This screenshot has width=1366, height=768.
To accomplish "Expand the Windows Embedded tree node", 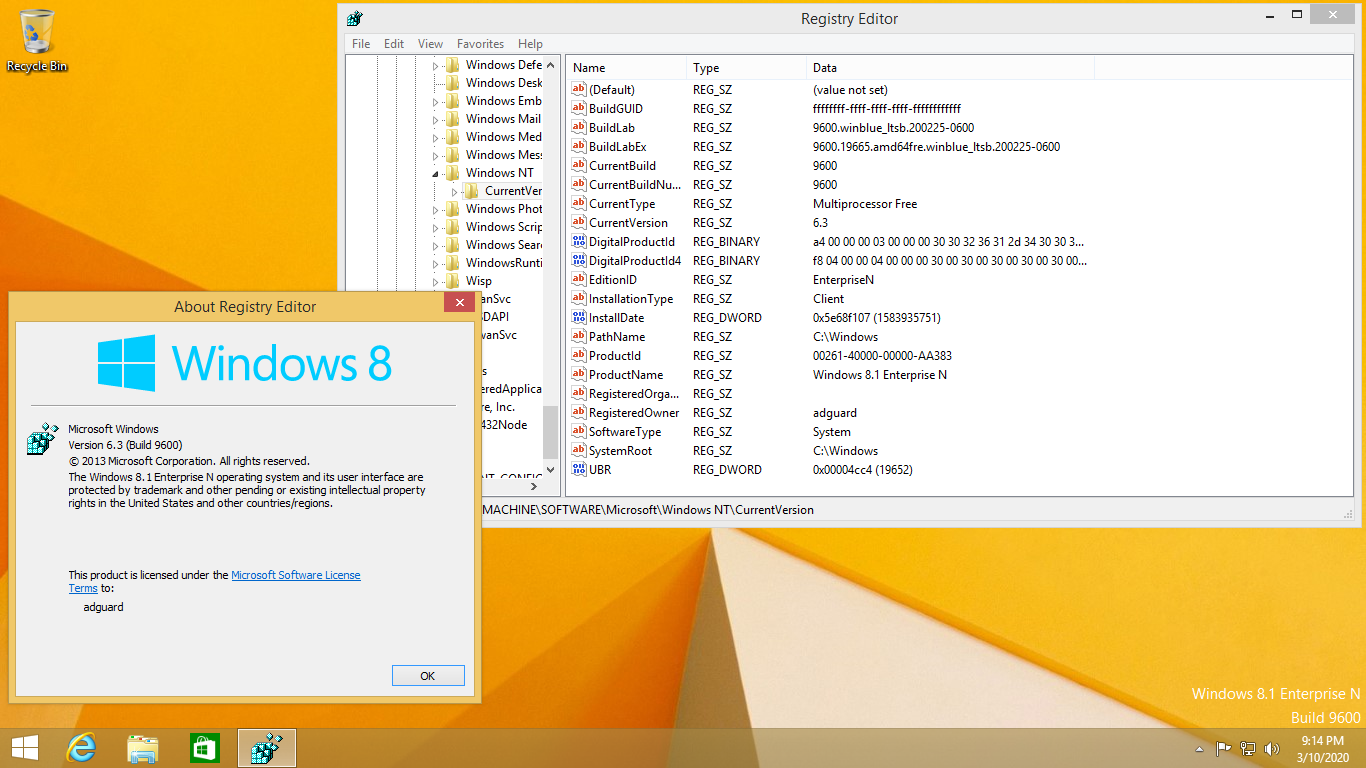I will pyautogui.click(x=435, y=101).
